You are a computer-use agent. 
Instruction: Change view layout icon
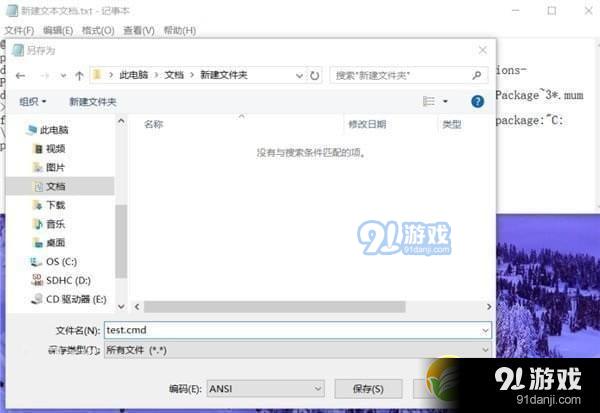coord(429,101)
